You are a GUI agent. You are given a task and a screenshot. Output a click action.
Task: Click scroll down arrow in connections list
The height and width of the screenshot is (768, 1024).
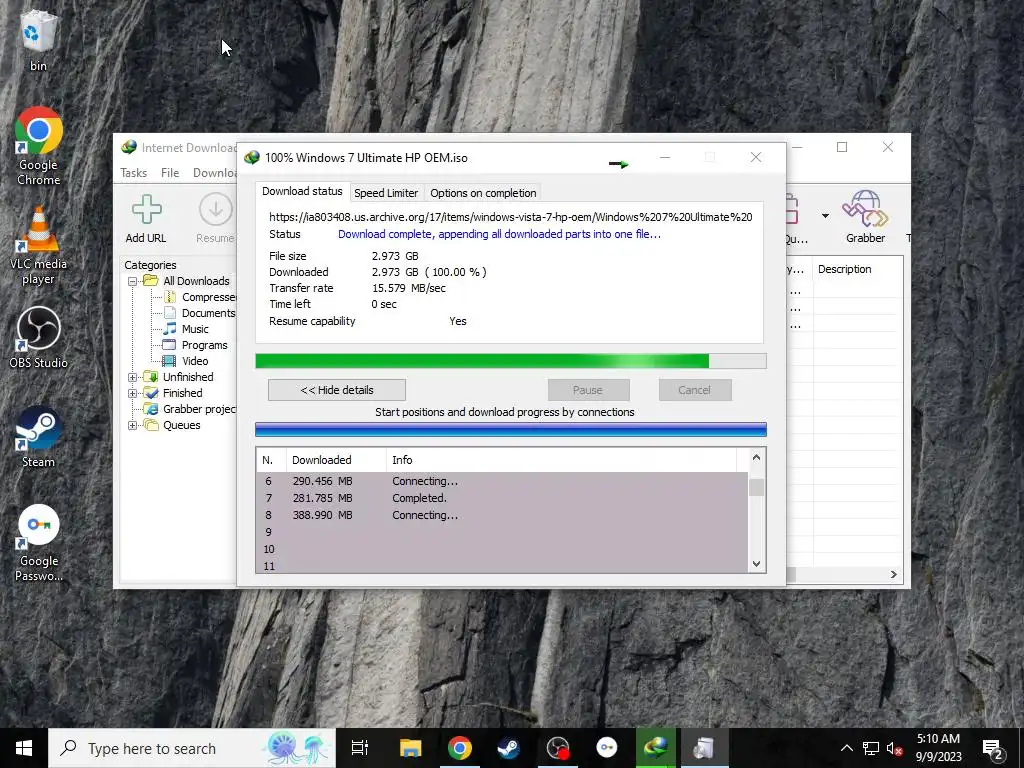point(756,564)
